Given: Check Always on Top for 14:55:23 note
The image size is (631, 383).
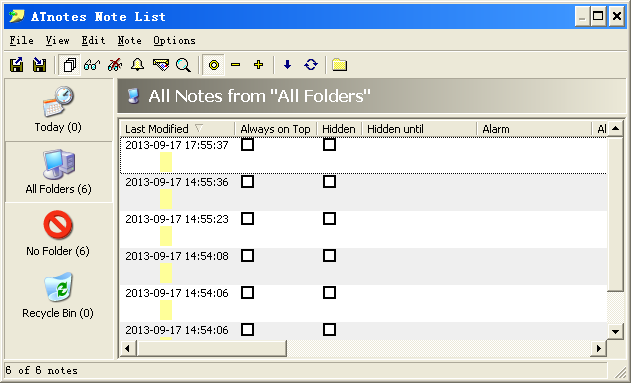Looking at the screenshot, I should click(x=247, y=218).
